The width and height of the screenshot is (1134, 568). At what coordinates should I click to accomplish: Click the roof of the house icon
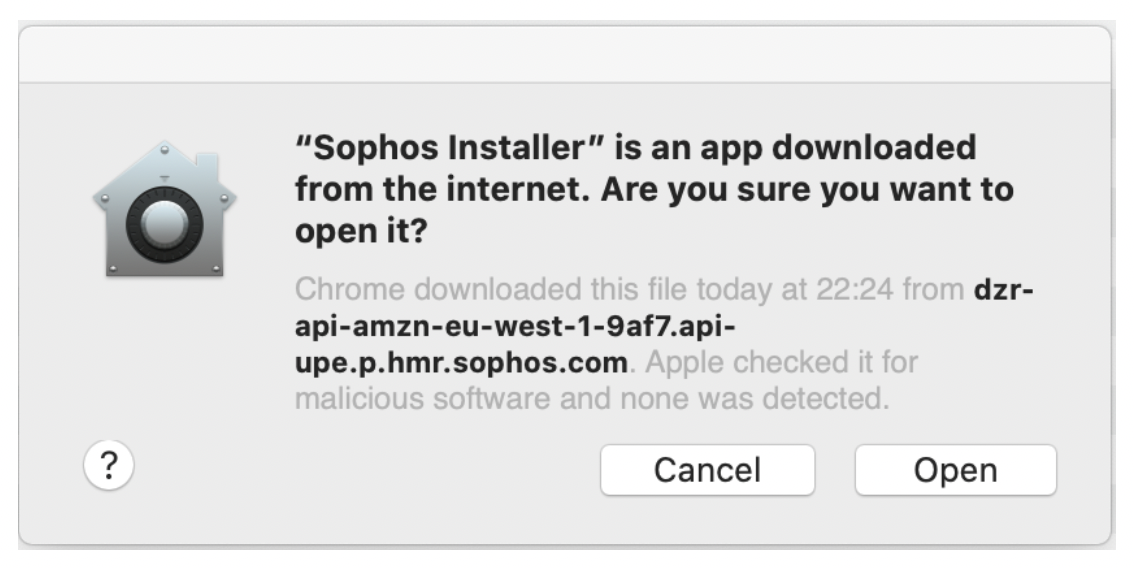tap(164, 170)
